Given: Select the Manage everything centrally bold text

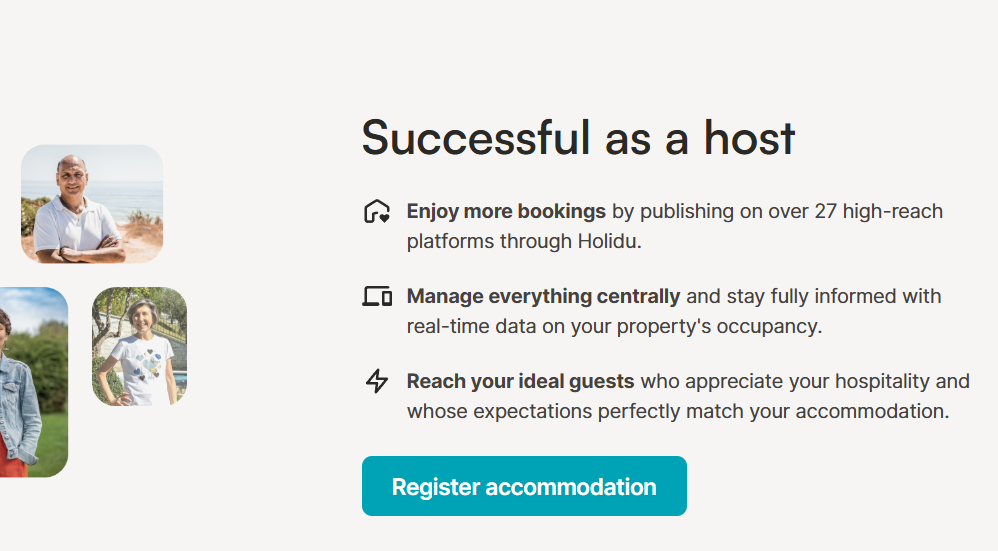Looking at the screenshot, I should pos(543,296).
